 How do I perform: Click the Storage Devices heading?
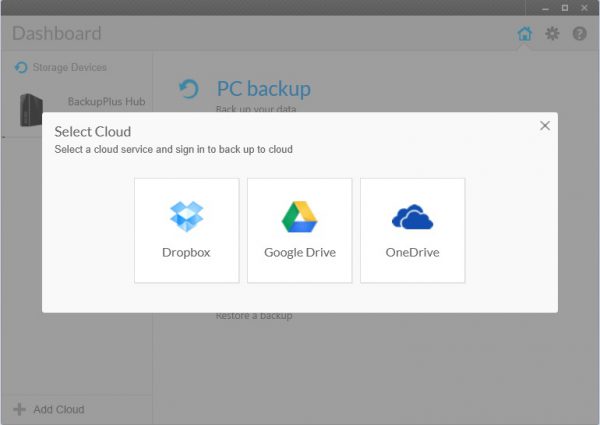tap(70, 67)
